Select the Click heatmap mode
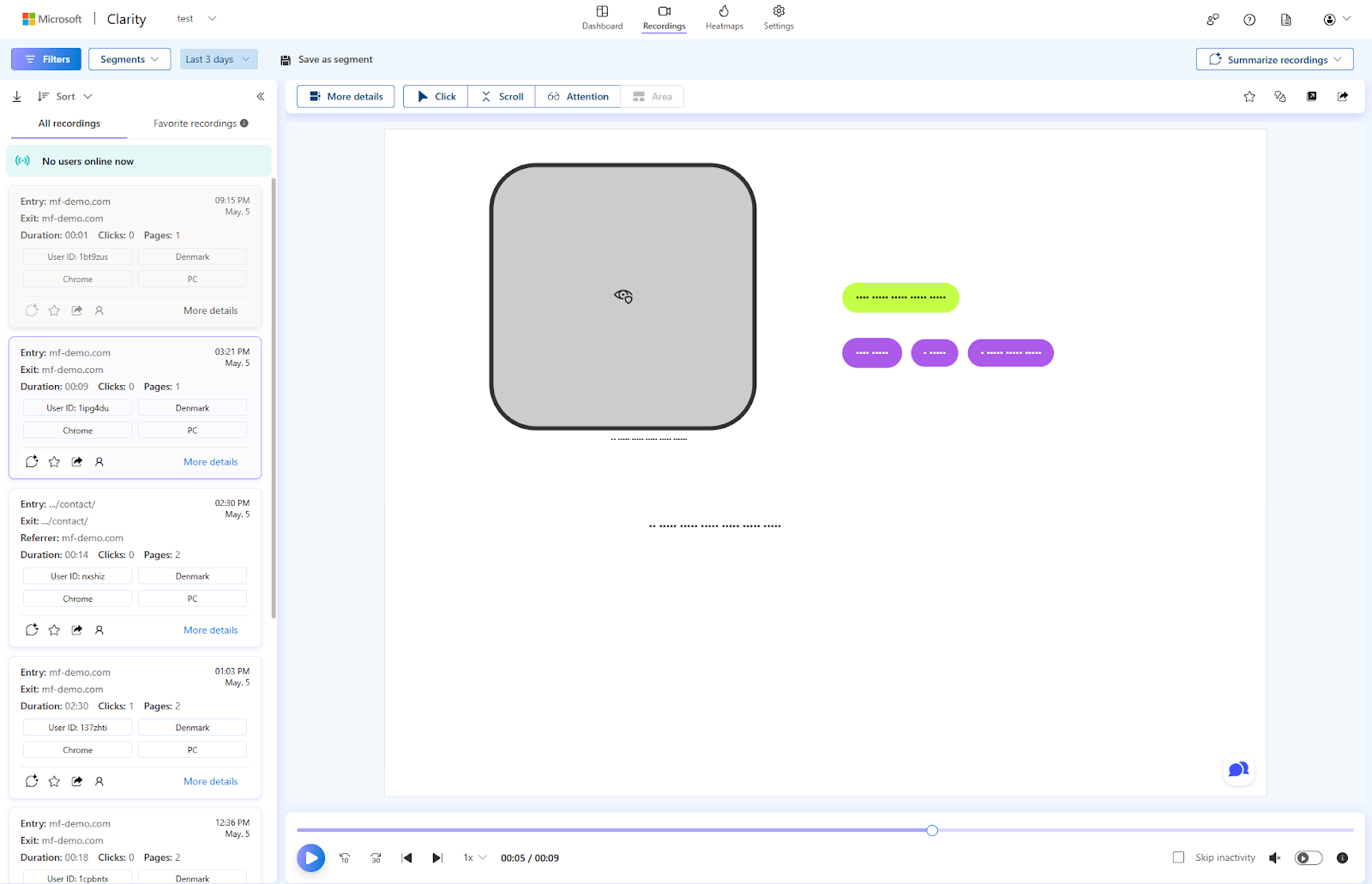The height and width of the screenshot is (884, 1372). (x=436, y=97)
